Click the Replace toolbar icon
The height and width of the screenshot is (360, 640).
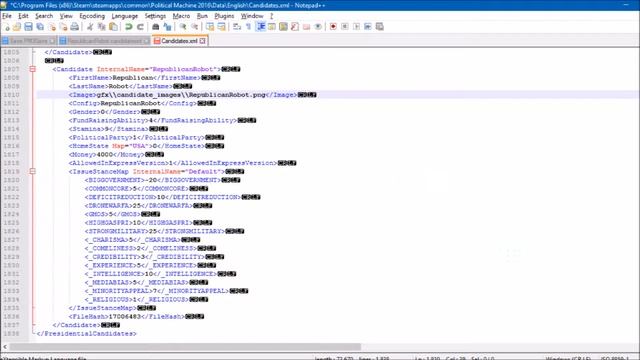point(167,27)
